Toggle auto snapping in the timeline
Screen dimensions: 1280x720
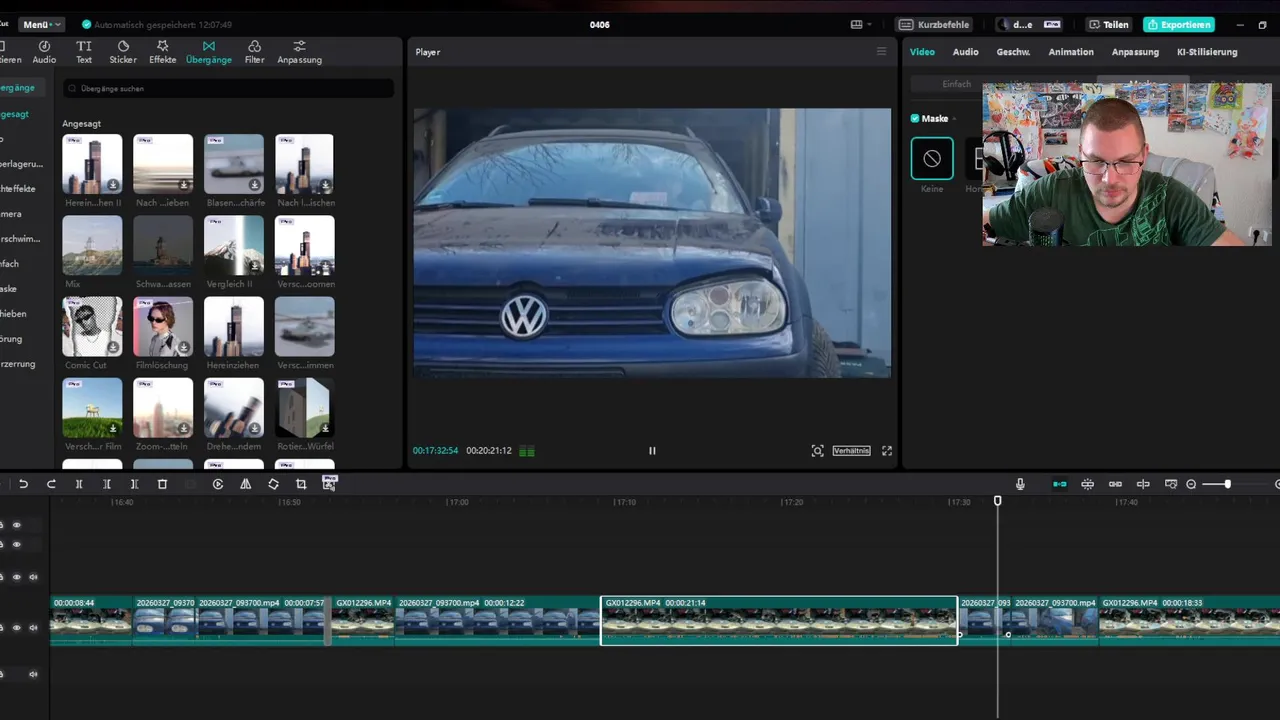point(1088,484)
